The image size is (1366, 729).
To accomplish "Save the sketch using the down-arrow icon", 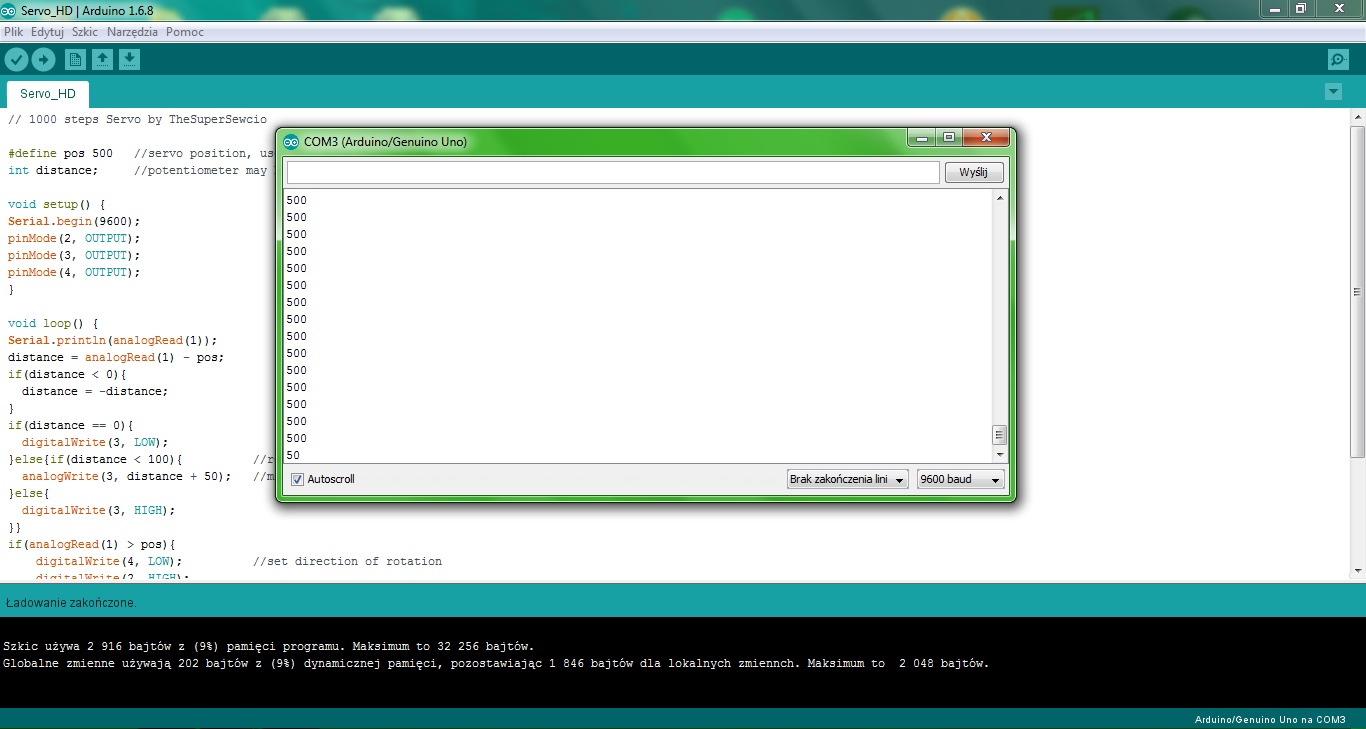I will (129, 60).
